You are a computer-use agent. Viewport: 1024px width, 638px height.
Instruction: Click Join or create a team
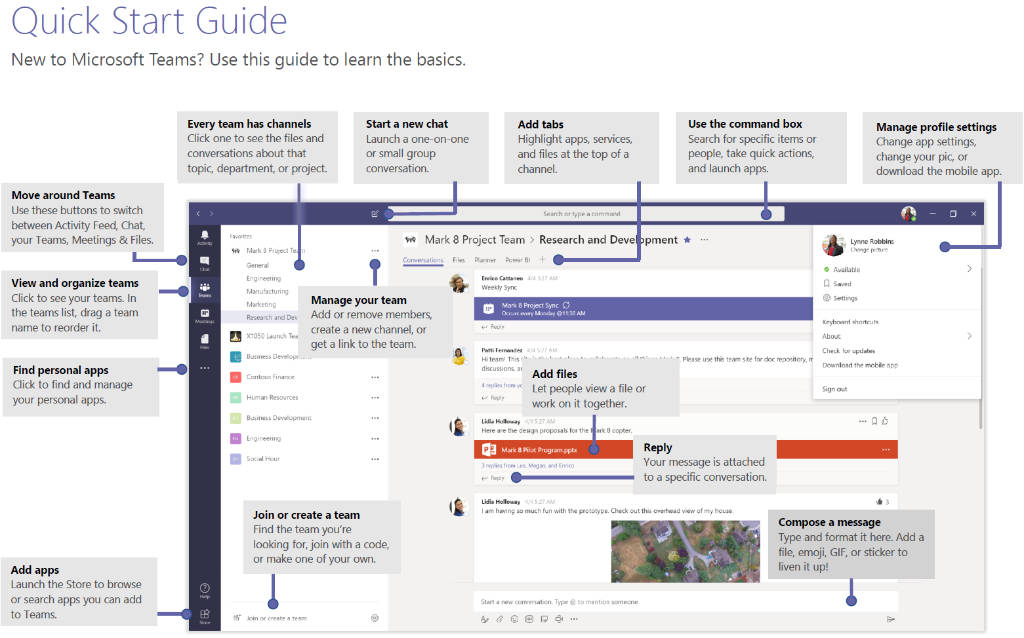click(276, 618)
